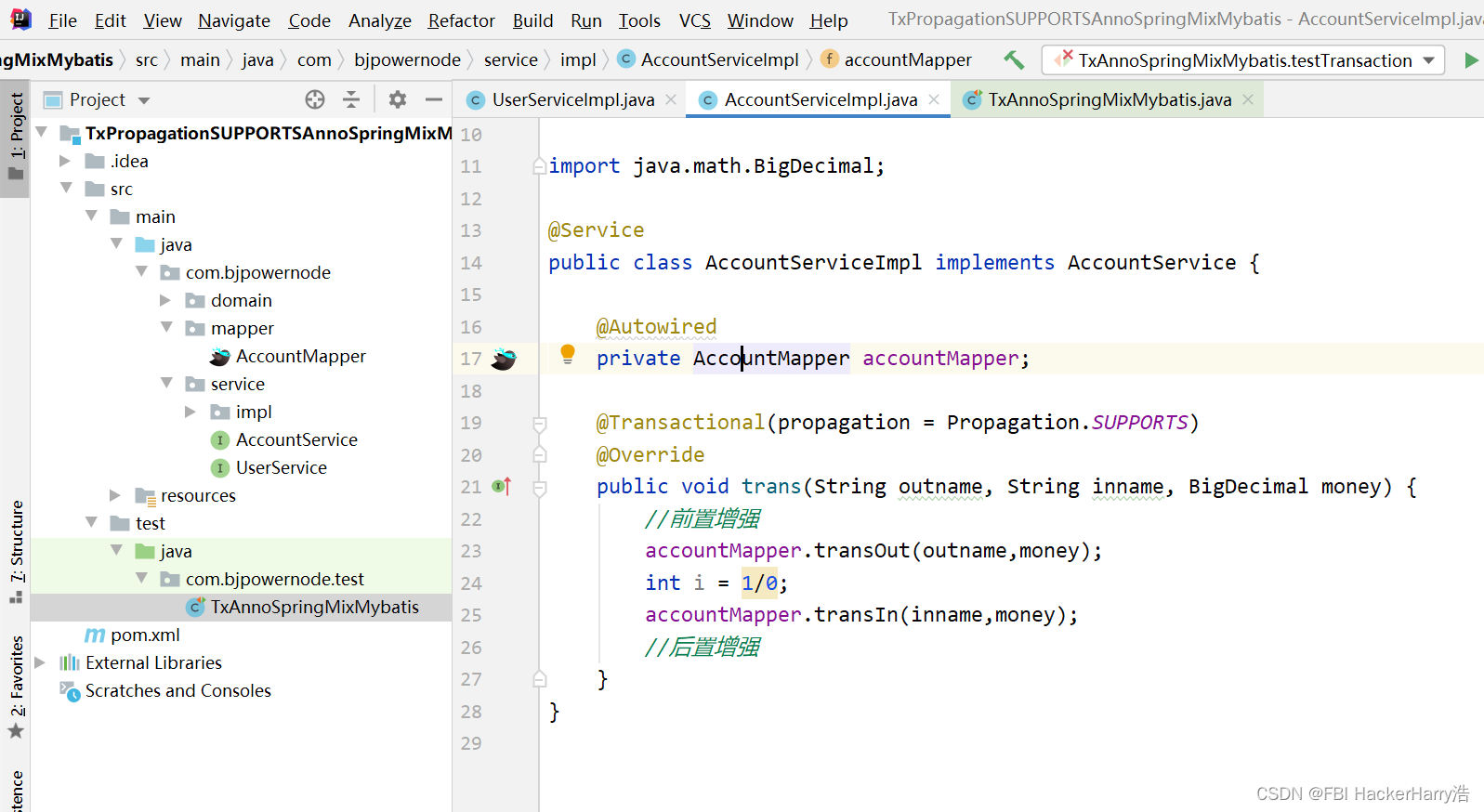Click the AccountServiceImpl breadcrumb
1484x812 pixels.
point(719,60)
